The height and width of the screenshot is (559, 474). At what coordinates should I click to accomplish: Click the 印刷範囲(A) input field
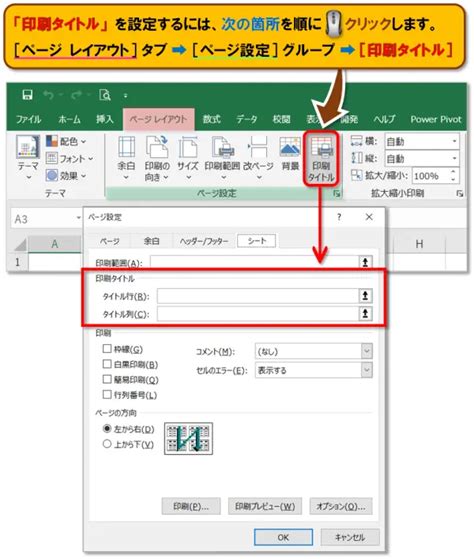254,262
